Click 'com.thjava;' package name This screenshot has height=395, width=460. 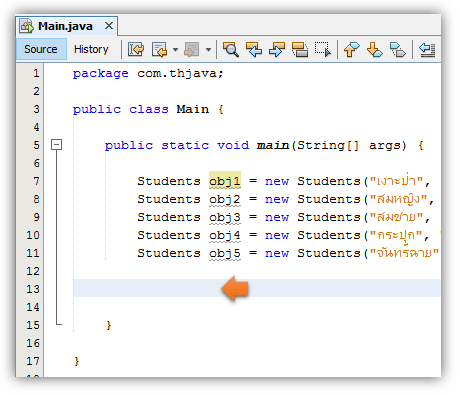(180, 74)
